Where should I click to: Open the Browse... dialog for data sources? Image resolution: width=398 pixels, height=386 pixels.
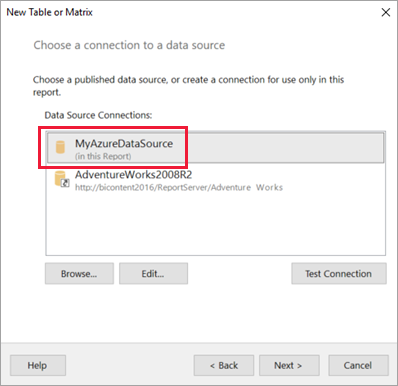79,274
